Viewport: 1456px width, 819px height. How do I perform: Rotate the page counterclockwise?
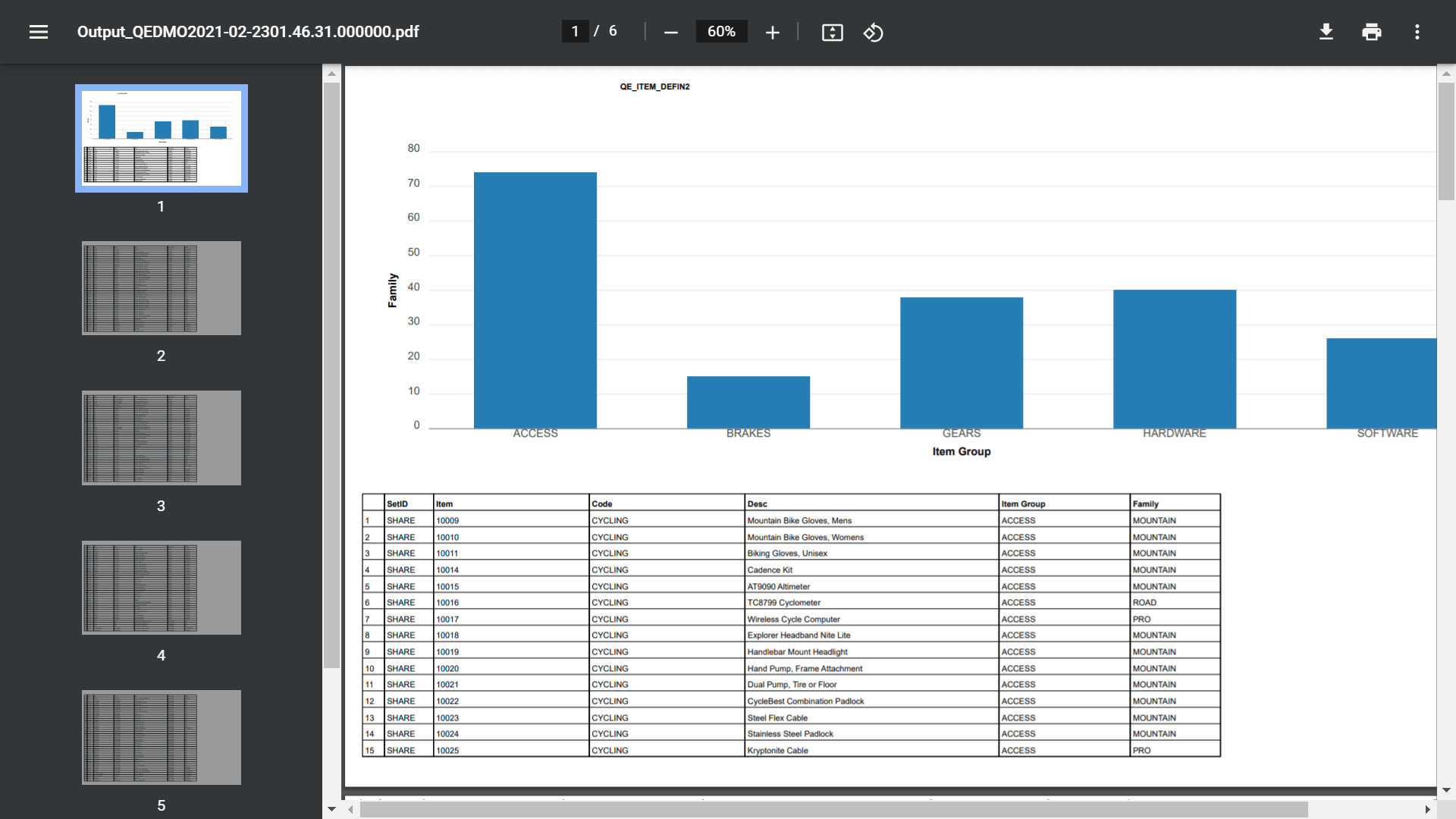coord(873,32)
